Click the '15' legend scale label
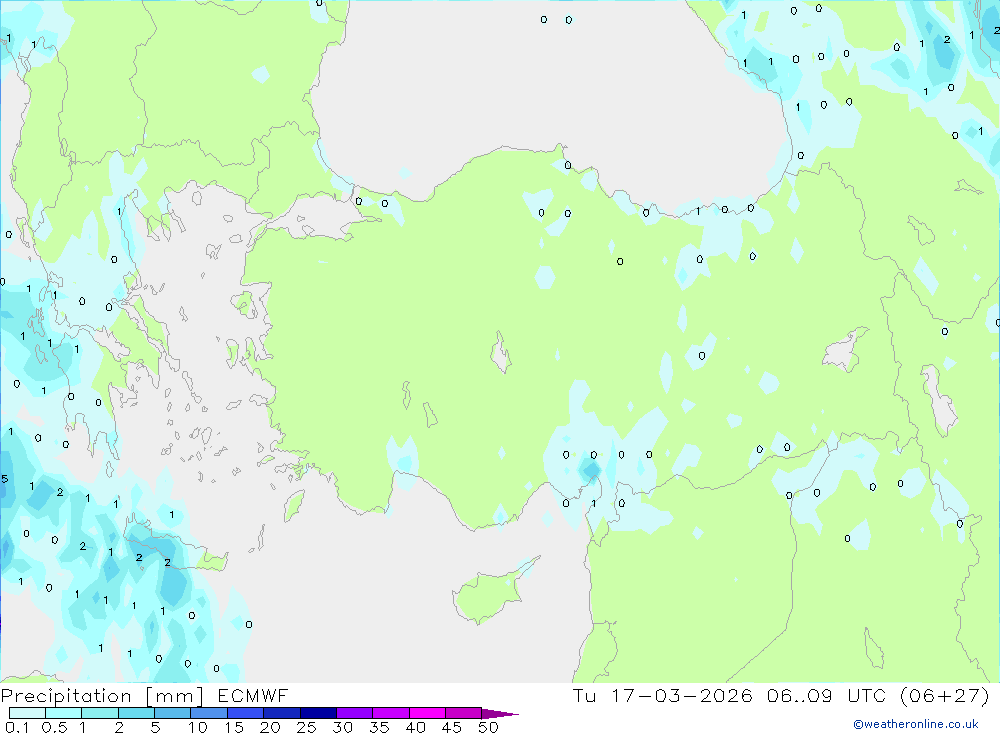The height and width of the screenshot is (733, 1000). coord(234,727)
